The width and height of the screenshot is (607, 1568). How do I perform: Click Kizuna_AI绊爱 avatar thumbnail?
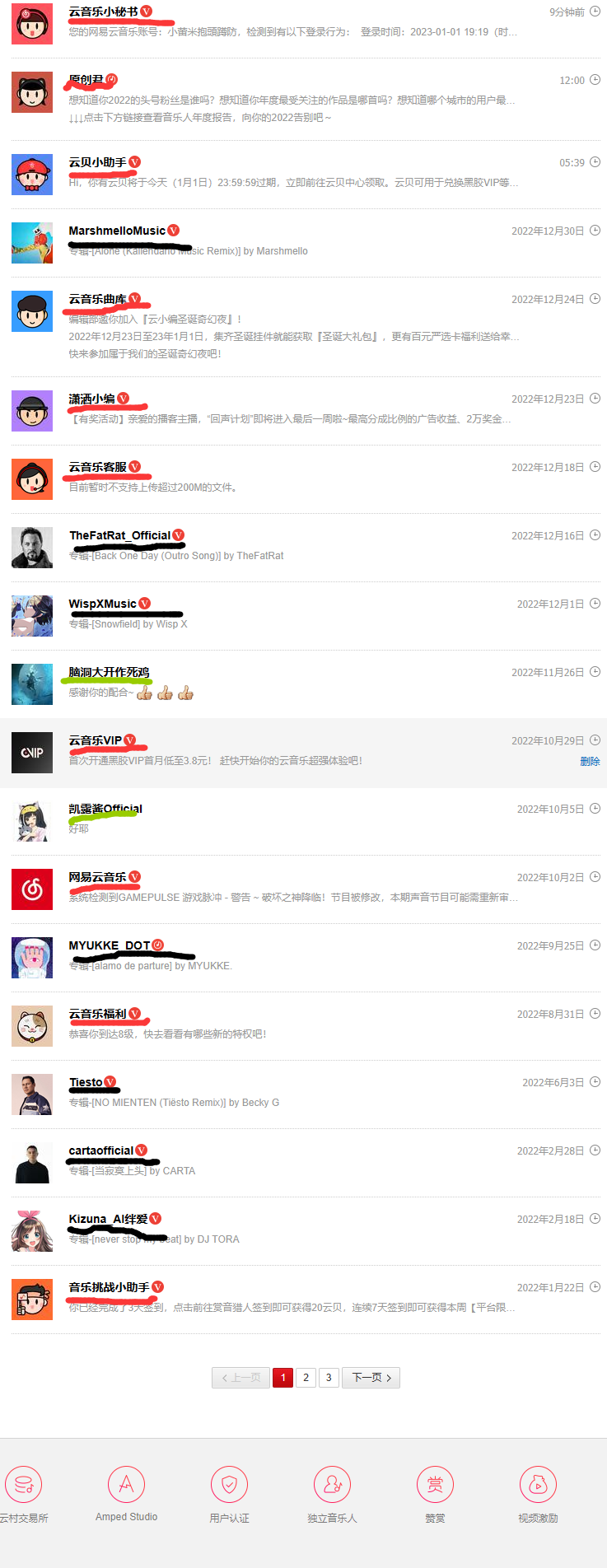tap(32, 1231)
